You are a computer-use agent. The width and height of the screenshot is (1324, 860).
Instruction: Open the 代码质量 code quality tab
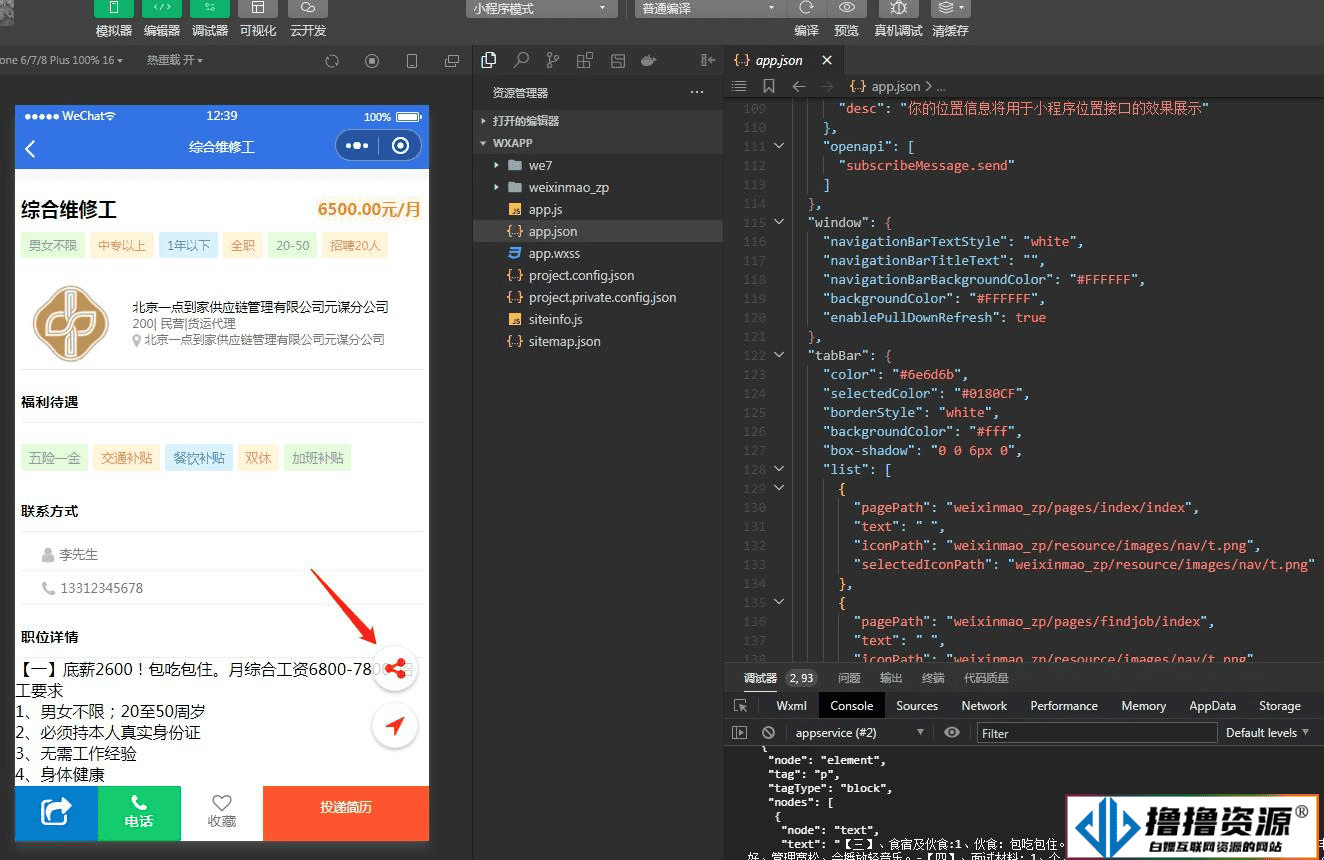(986, 678)
